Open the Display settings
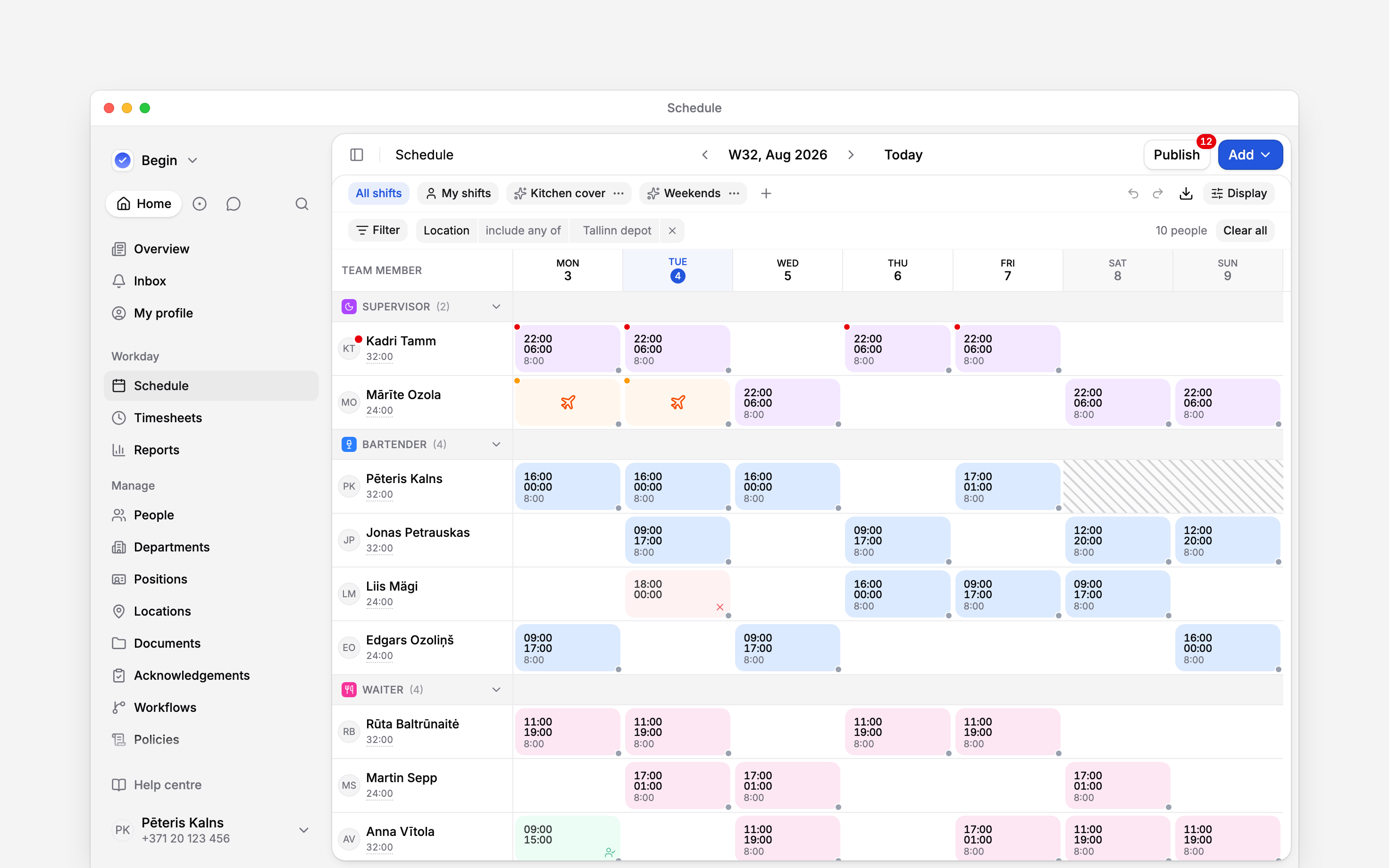The width and height of the screenshot is (1389, 868). 1239,193
